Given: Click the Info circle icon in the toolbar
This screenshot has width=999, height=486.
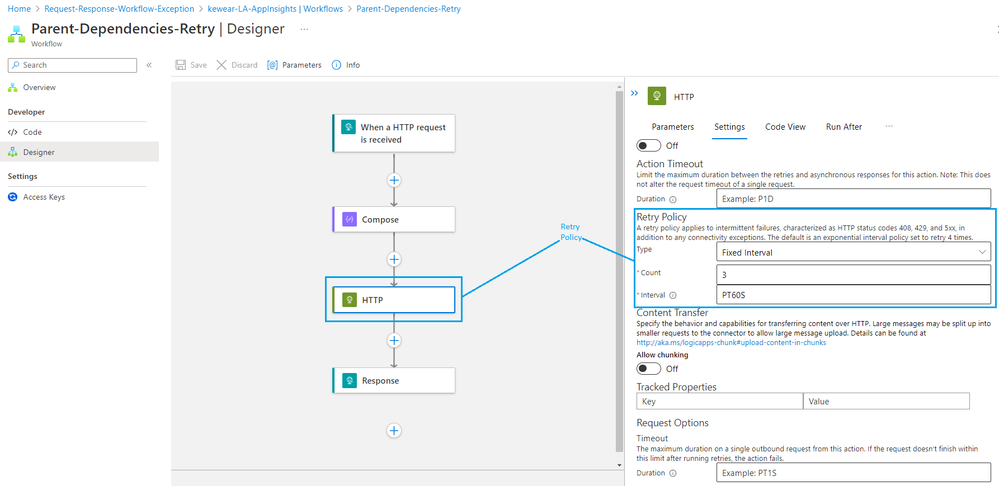Looking at the screenshot, I should 336,65.
